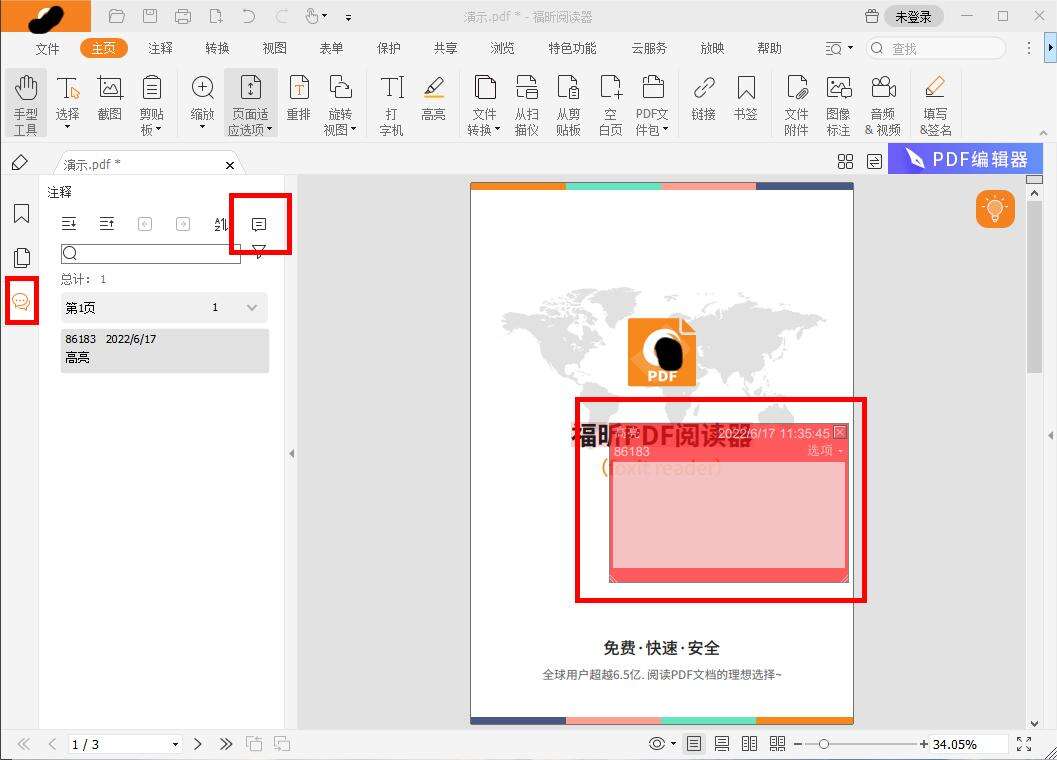
Task: Toggle two-page view in the status bar
Action: (x=749, y=743)
